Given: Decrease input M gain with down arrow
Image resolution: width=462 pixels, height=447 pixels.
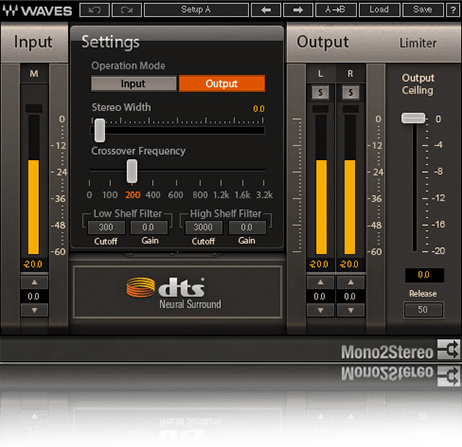Looking at the screenshot, I should (x=34, y=310).
